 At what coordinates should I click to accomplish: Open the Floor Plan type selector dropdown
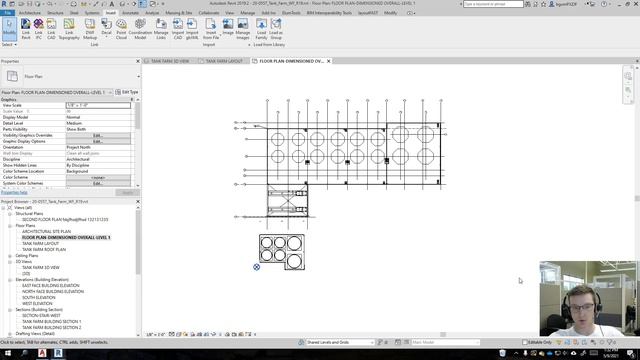coord(138,76)
